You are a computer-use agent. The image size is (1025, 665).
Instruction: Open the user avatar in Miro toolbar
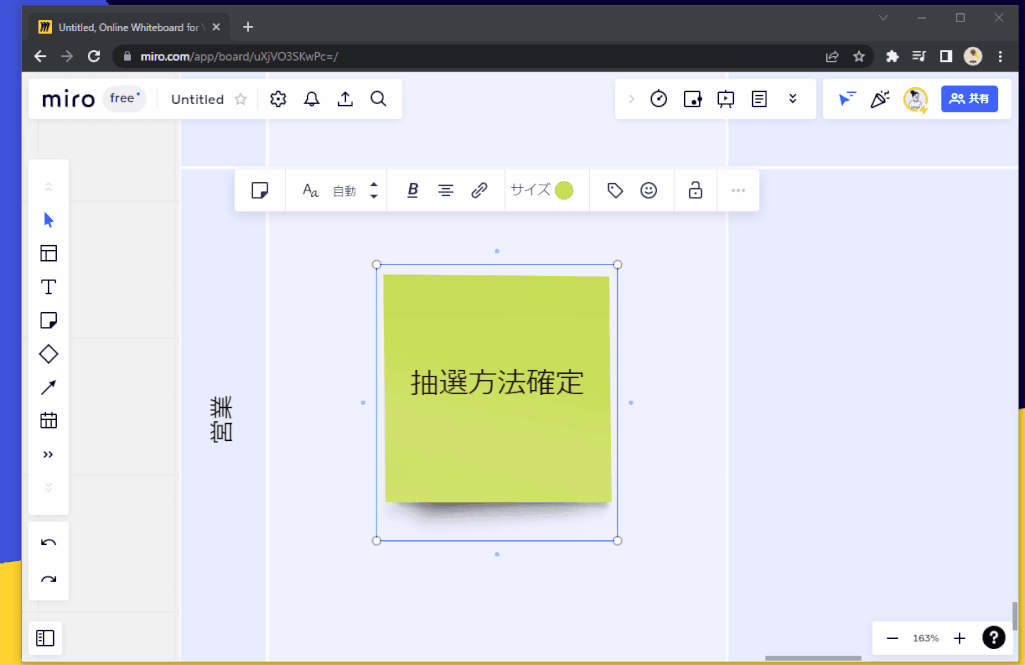click(x=915, y=99)
